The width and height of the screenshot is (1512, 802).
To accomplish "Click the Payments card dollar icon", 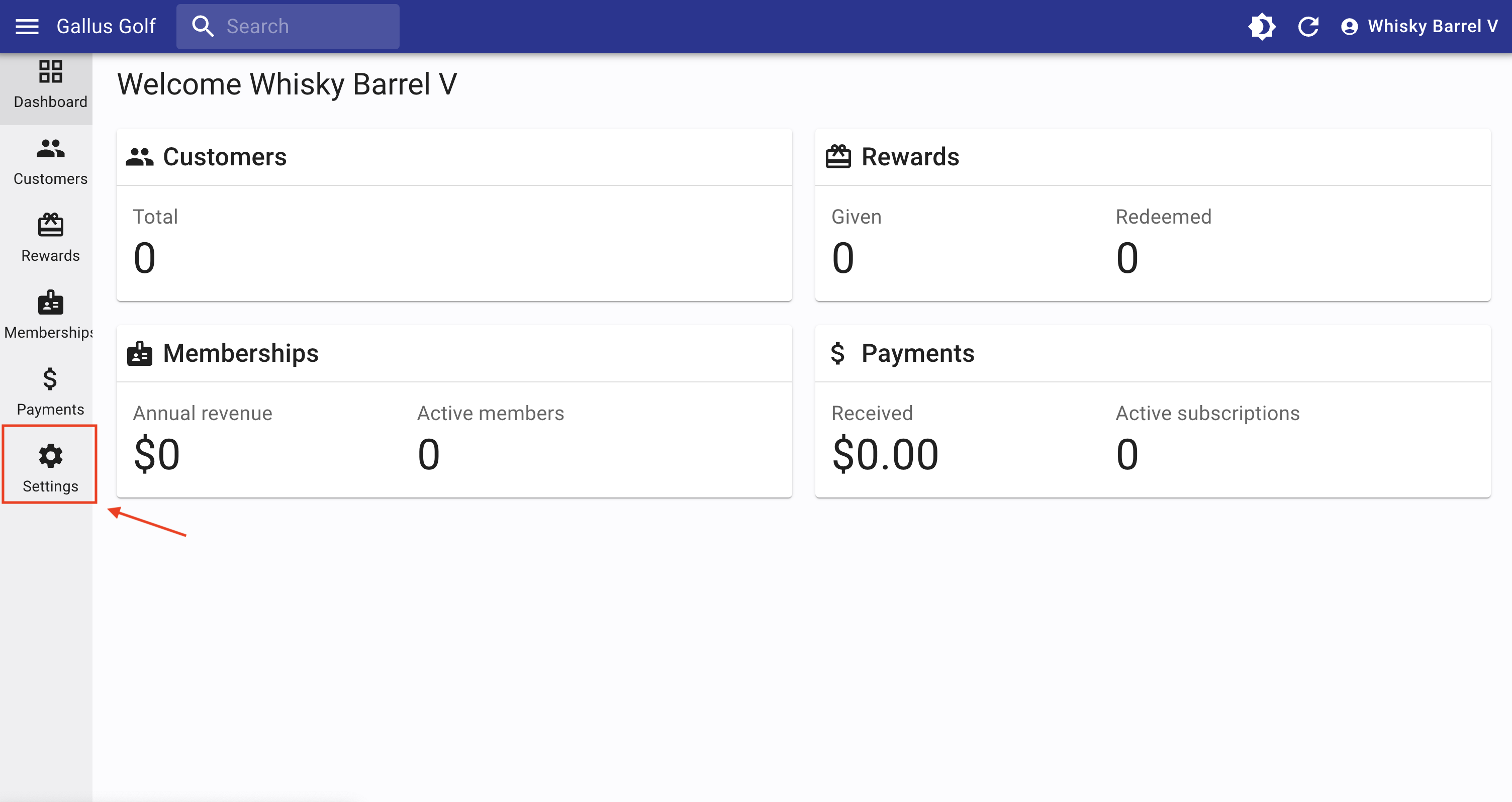I will tap(837, 354).
